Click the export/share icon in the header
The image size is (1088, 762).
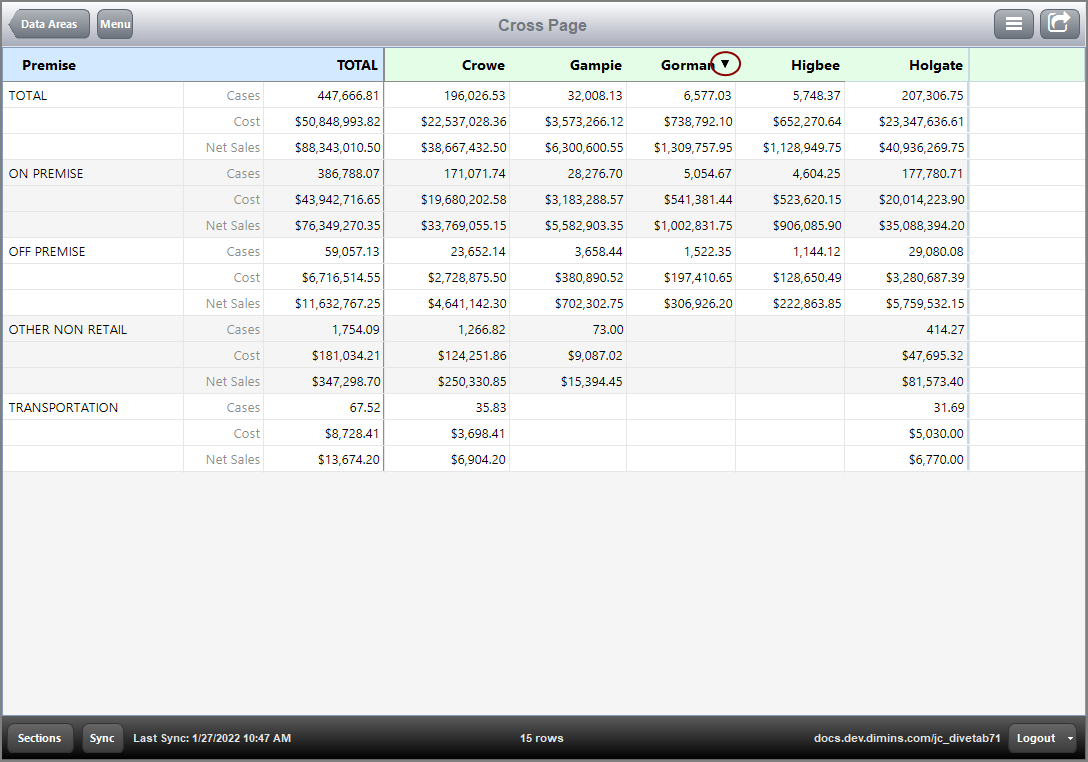1059,24
